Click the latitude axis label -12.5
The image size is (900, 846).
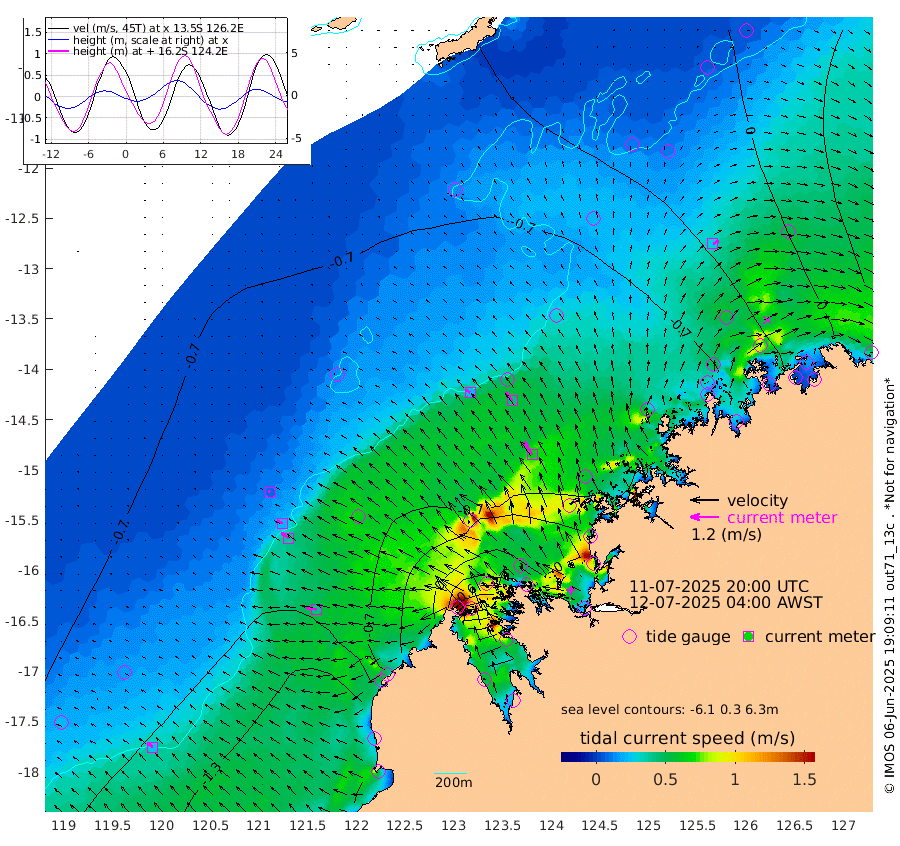(x=22, y=219)
